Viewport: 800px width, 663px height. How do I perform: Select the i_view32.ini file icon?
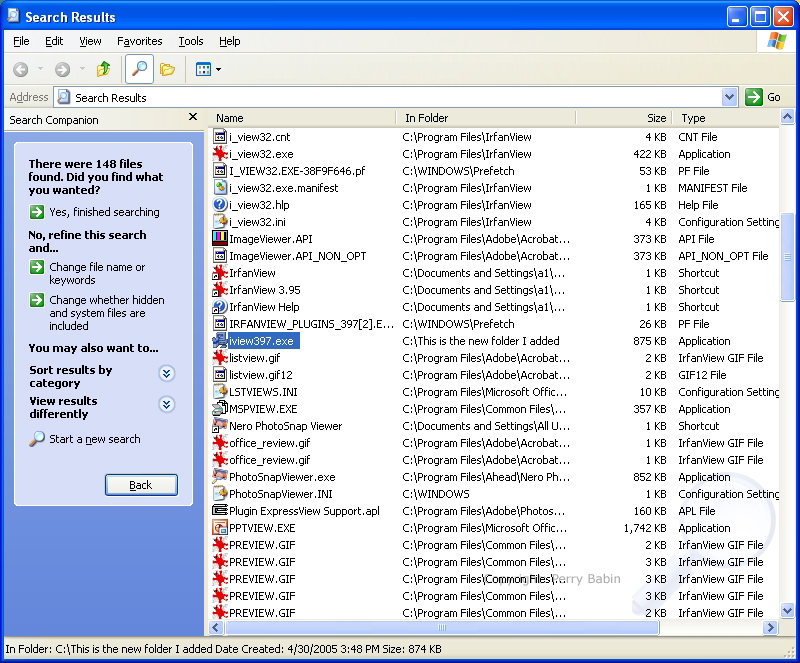click(x=220, y=222)
